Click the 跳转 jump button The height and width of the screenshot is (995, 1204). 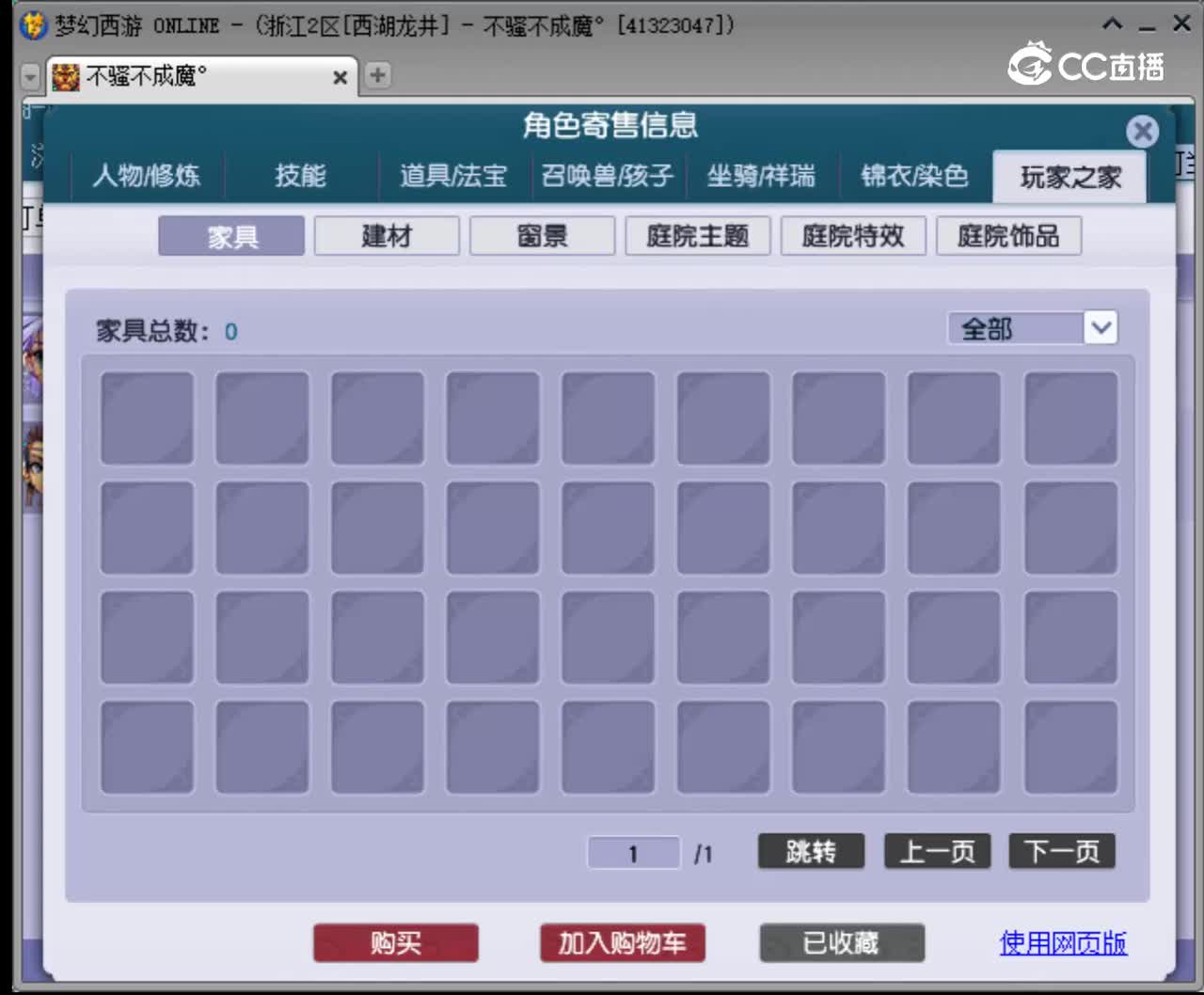coord(811,851)
